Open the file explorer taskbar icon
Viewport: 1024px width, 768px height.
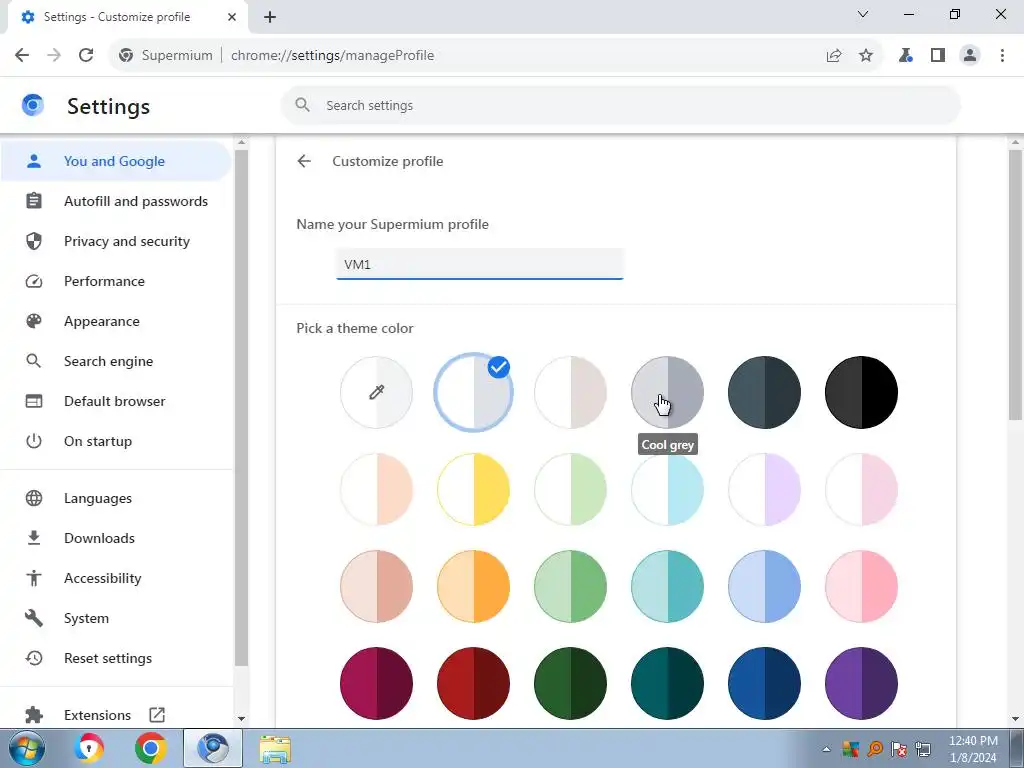click(x=275, y=748)
